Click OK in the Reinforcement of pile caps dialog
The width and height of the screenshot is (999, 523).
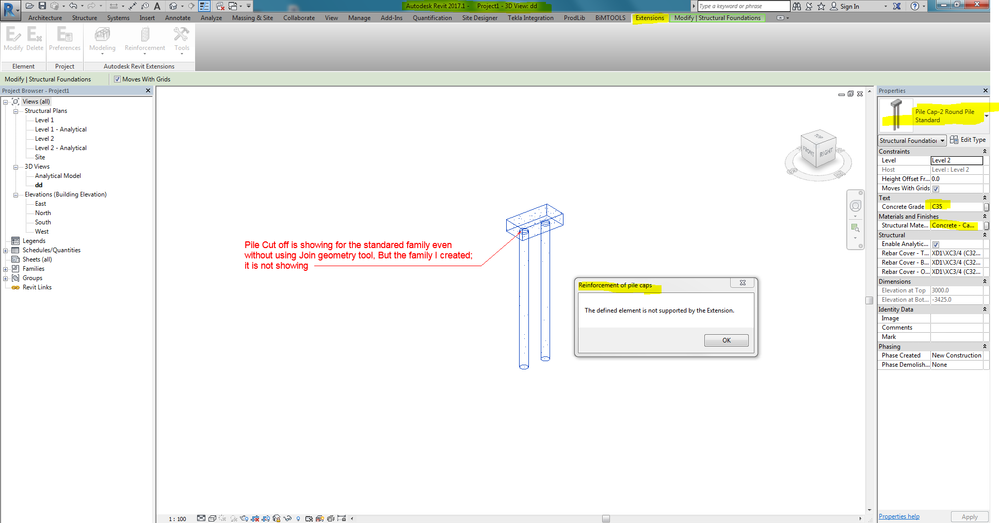coord(726,340)
